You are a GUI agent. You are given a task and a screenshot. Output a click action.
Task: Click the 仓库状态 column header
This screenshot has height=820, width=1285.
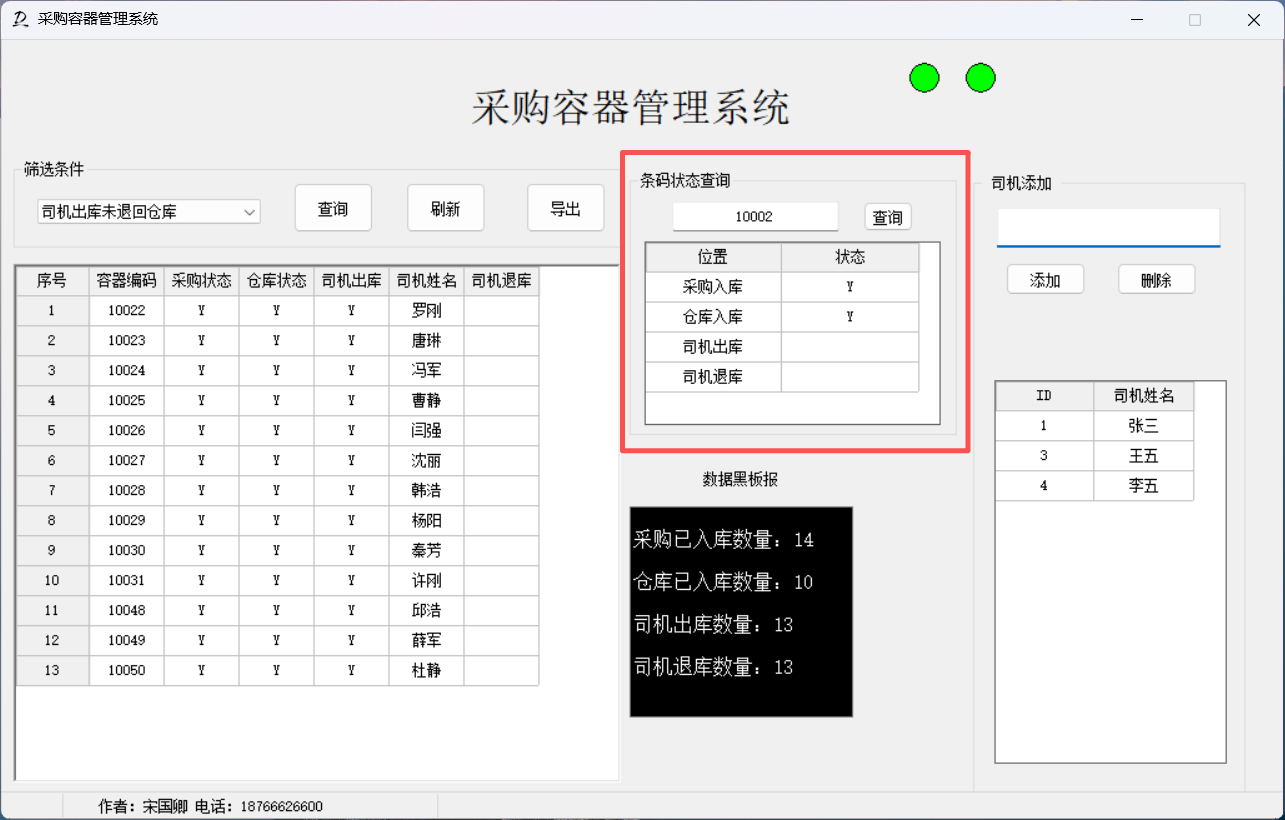pyautogui.click(x=277, y=281)
